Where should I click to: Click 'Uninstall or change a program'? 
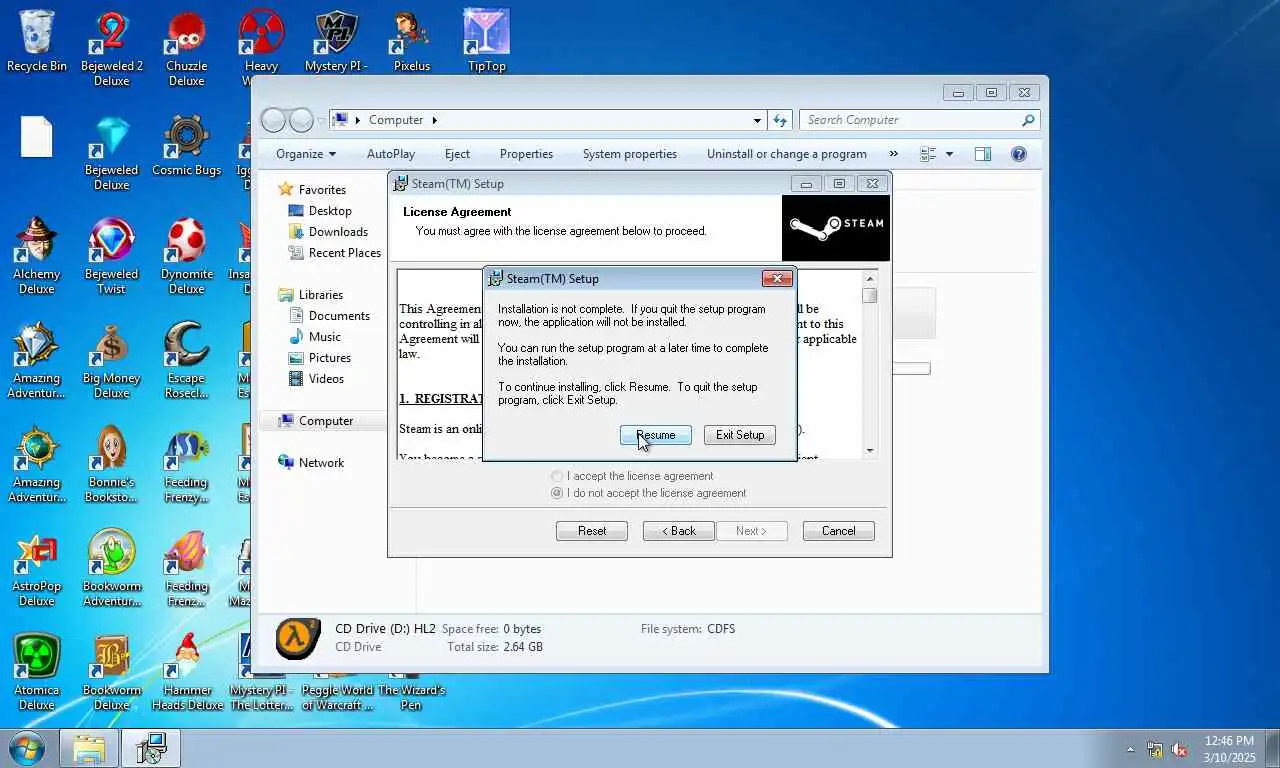[787, 154]
